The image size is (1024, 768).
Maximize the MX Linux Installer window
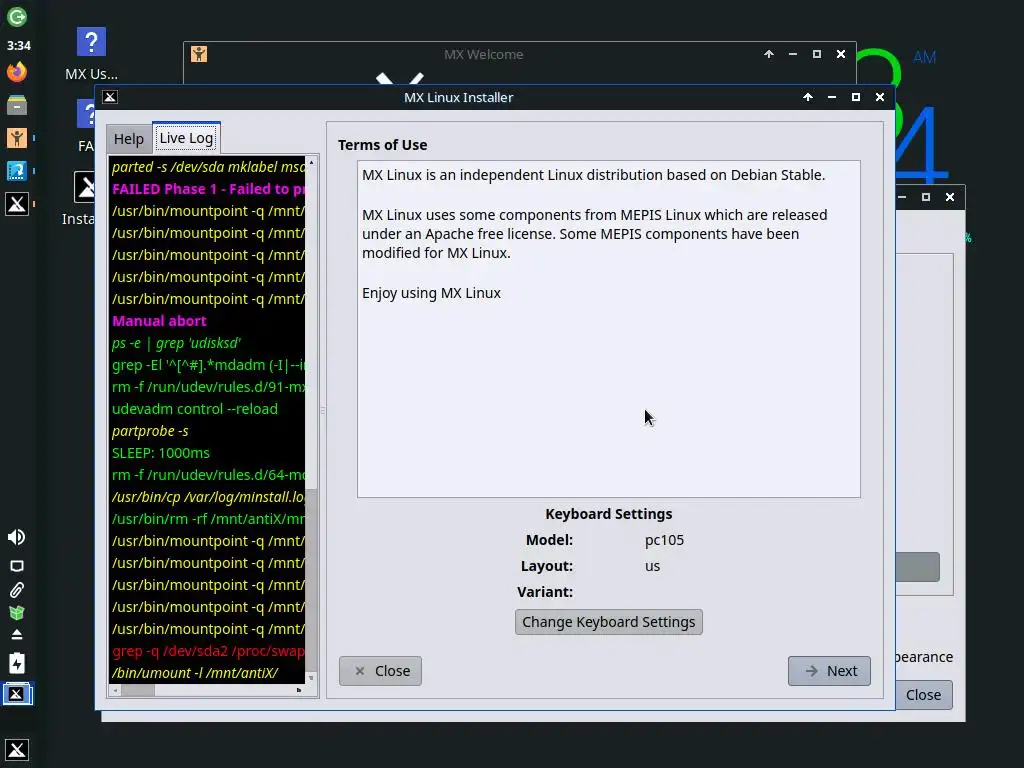click(856, 97)
